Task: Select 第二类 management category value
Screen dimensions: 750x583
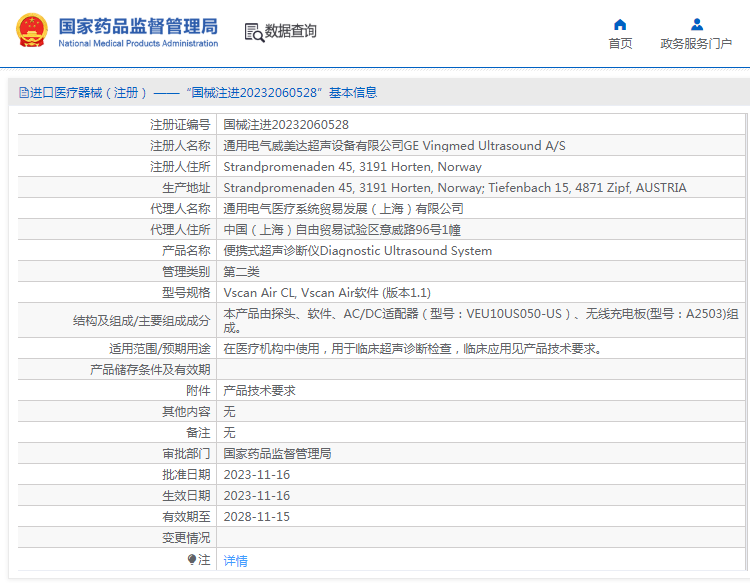Action: pos(242,272)
